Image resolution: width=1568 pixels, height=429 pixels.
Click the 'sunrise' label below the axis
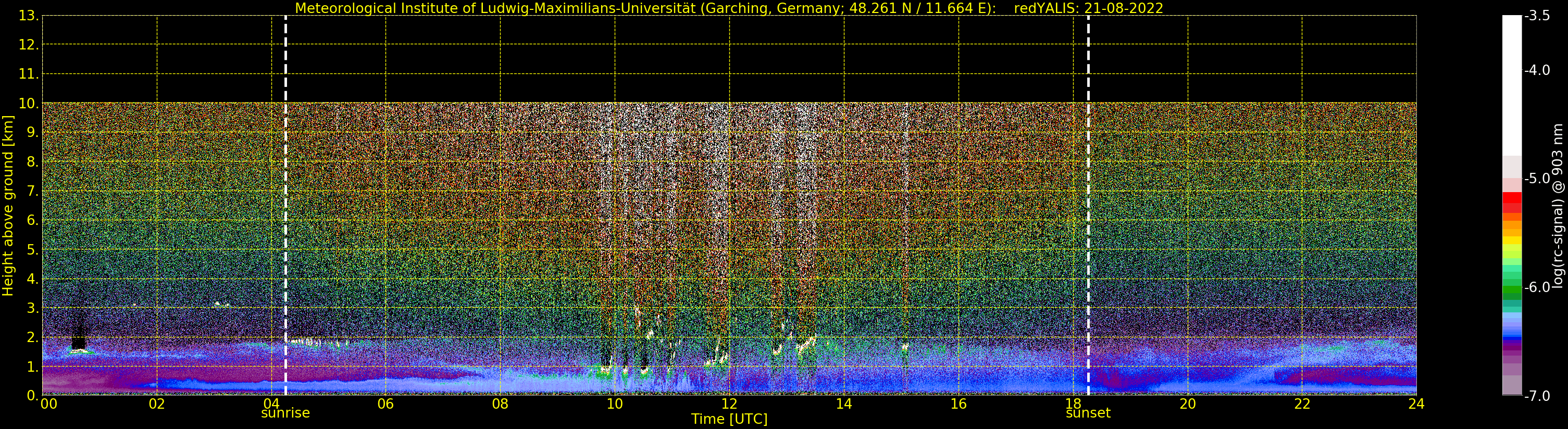(285, 413)
